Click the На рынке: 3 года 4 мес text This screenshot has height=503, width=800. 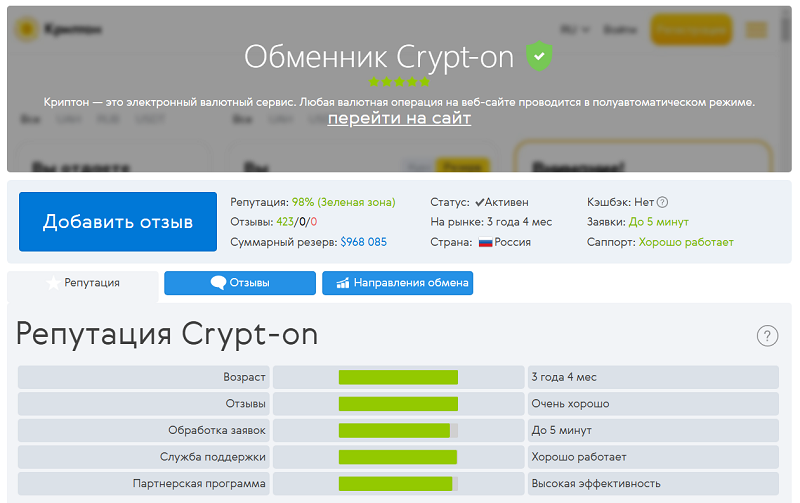[491, 222]
